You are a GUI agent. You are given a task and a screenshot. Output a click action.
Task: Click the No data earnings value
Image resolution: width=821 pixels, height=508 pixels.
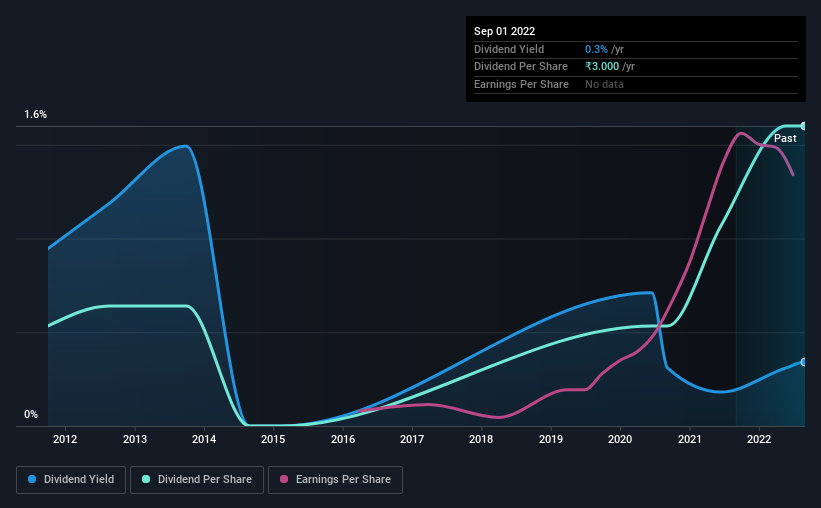pyautogui.click(x=604, y=84)
